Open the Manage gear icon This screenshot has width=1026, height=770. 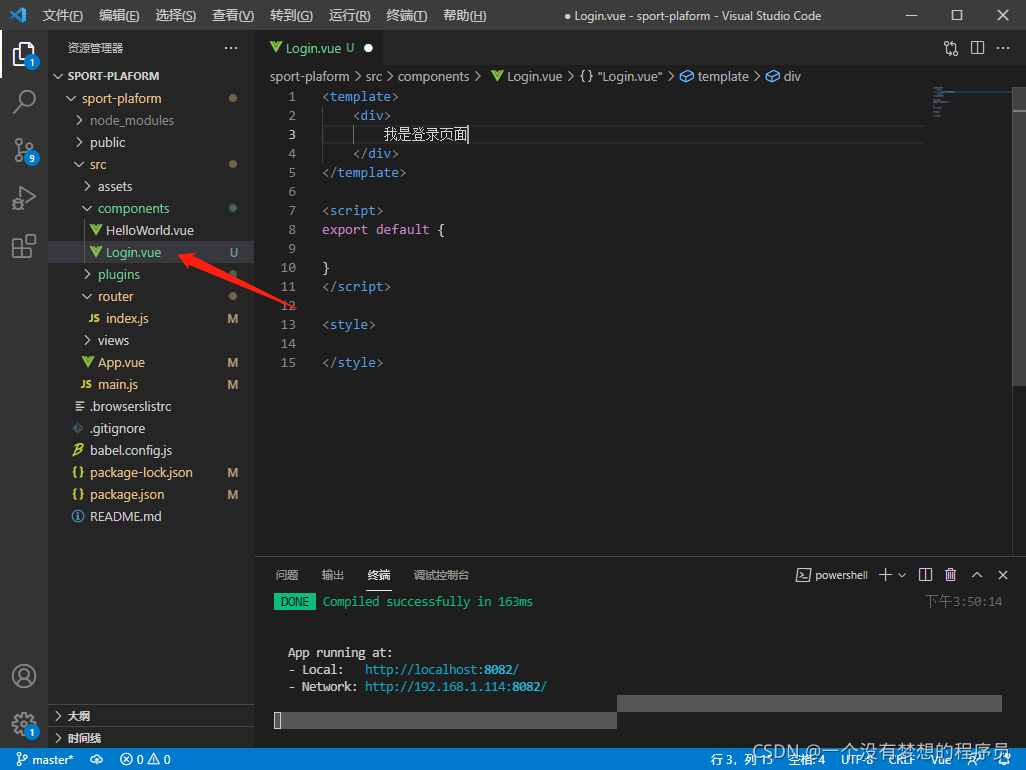pos(24,724)
